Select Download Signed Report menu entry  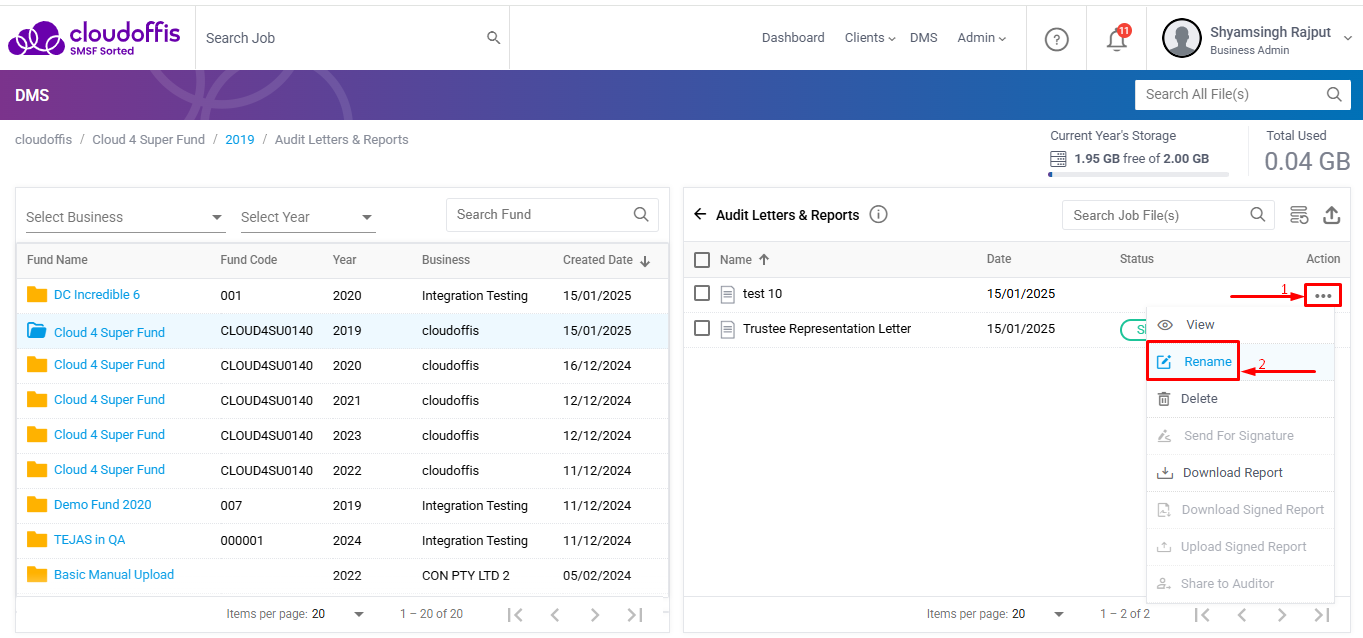(1240, 510)
